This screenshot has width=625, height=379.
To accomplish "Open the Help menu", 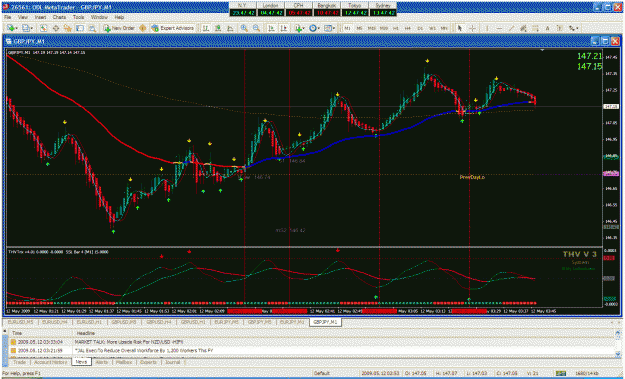I will [120, 18].
